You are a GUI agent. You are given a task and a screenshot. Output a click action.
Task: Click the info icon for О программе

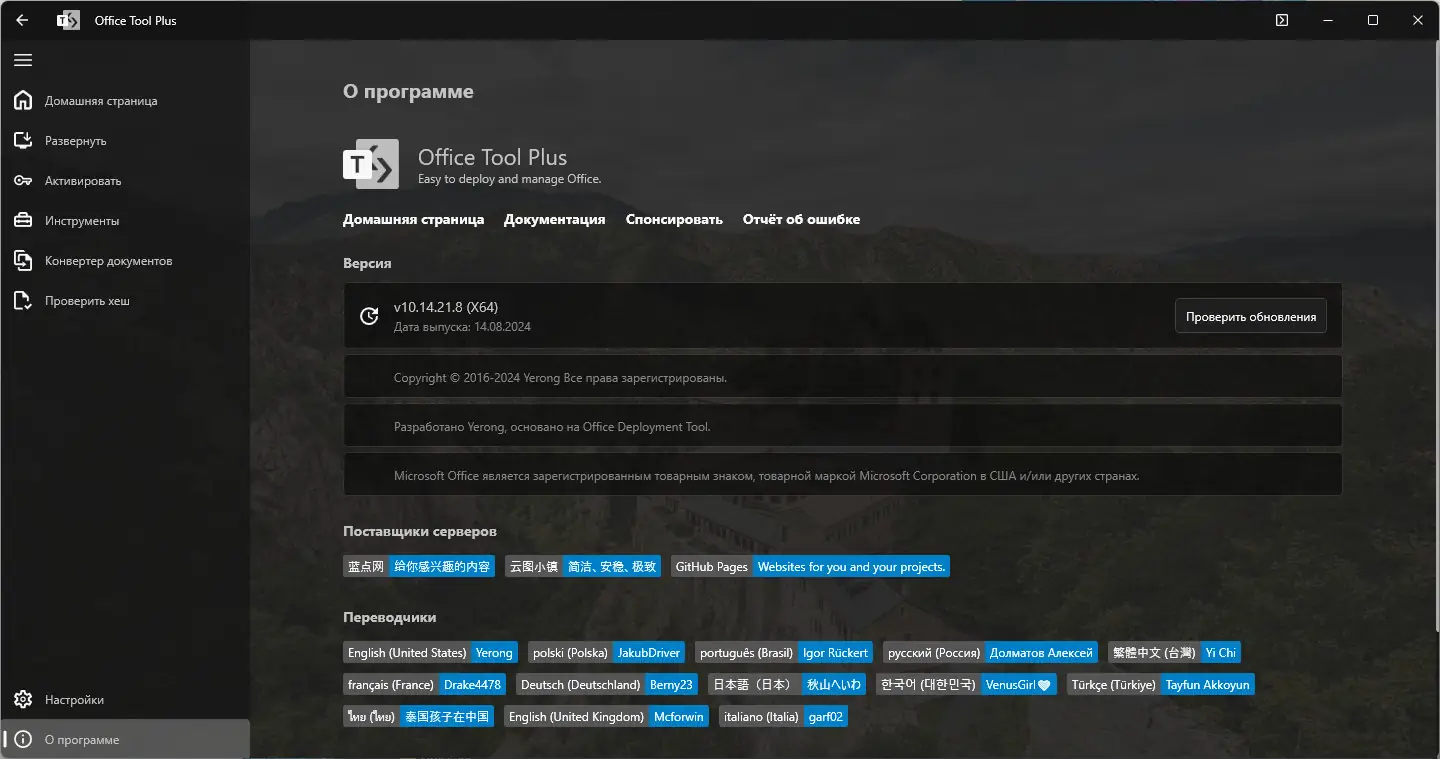(24, 739)
